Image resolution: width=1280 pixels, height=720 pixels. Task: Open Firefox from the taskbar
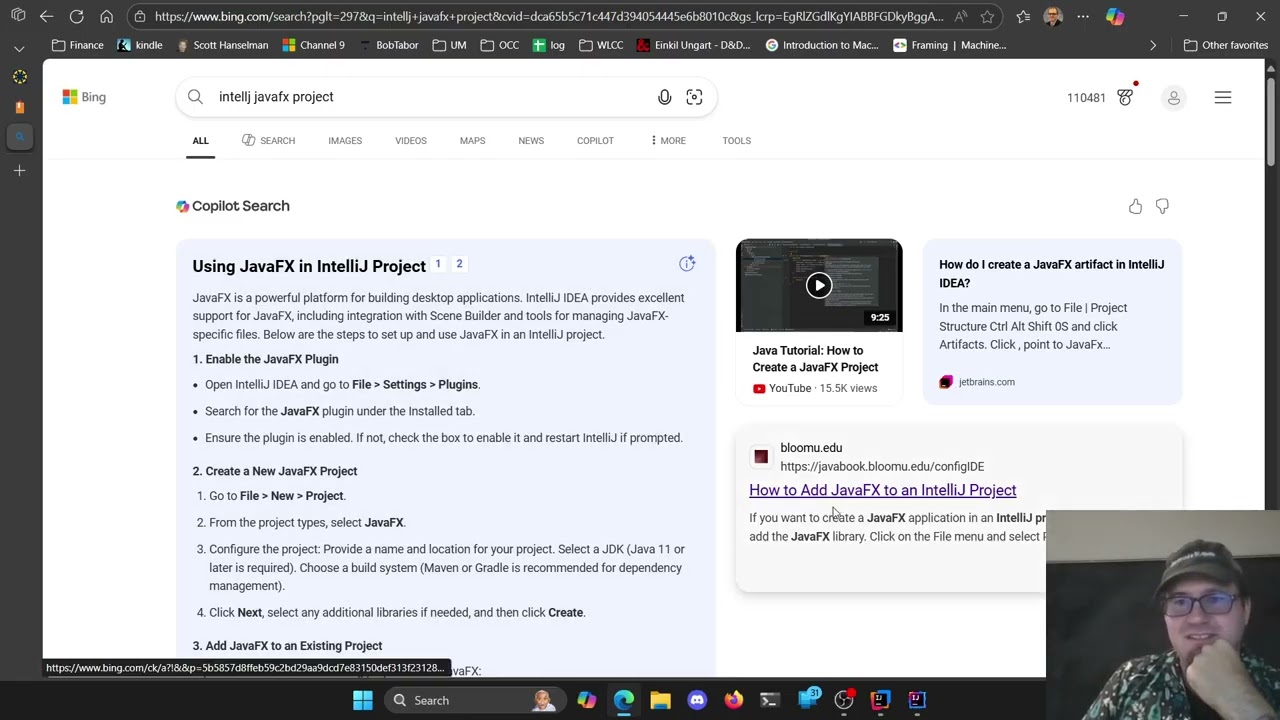pos(734,700)
